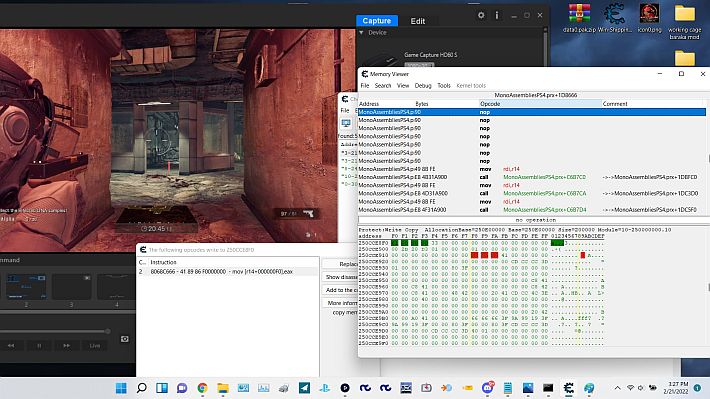Open the WinShippi... Cheat Engine desktop icon
The width and height of the screenshot is (710, 399).
coord(614,18)
